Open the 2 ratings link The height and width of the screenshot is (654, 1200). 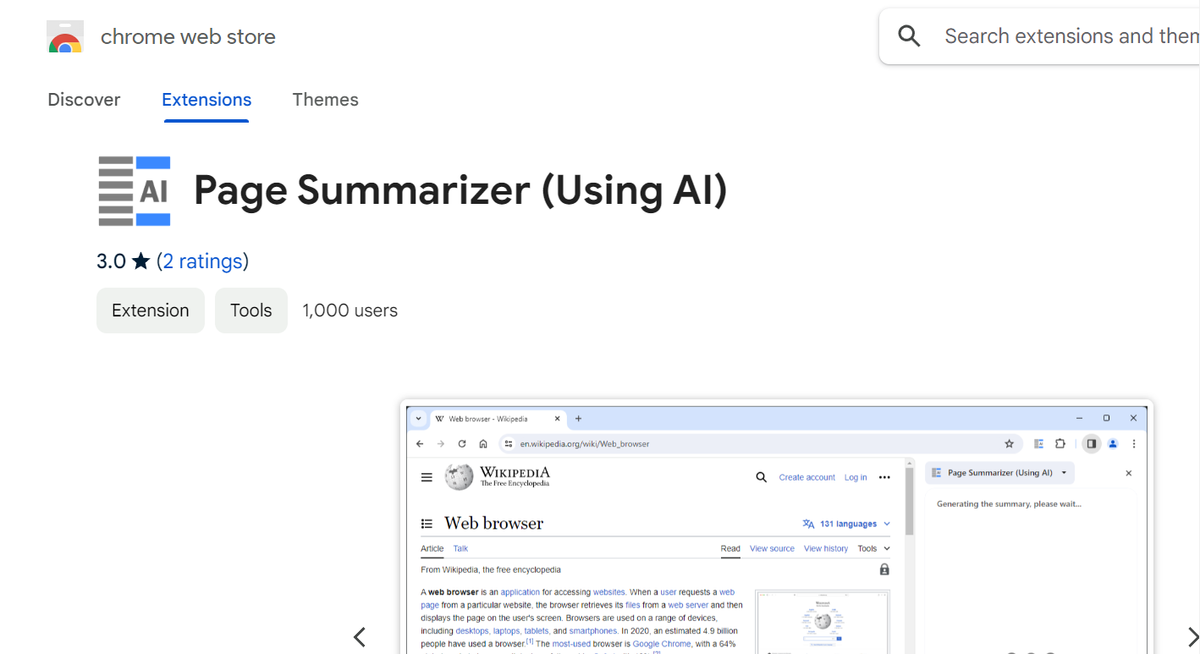point(203,260)
